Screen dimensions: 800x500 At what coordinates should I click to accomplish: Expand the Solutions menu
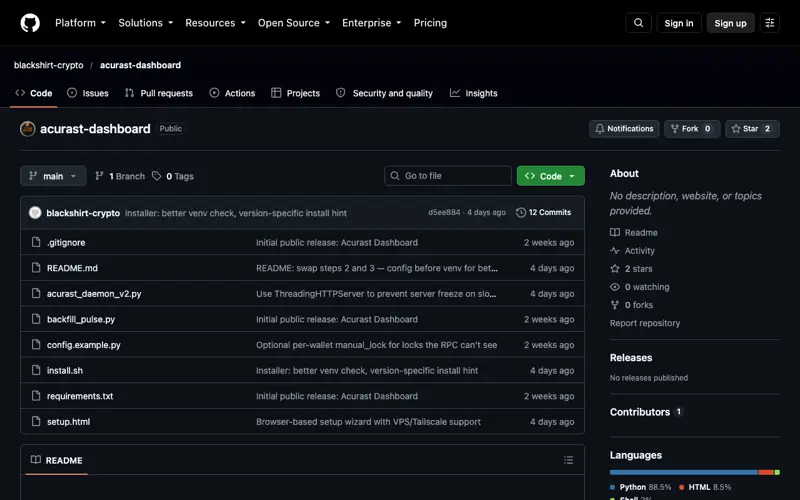point(145,23)
